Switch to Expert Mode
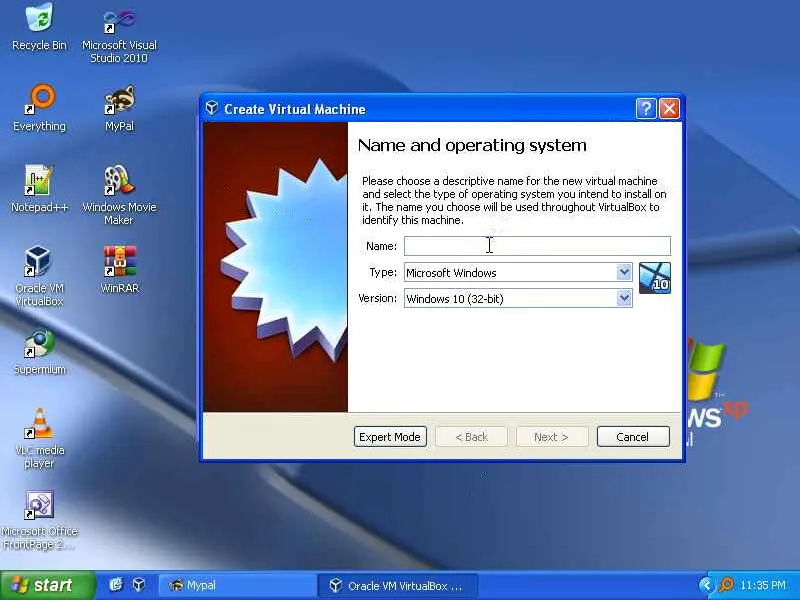Viewport: 800px width, 600px height. (390, 437)
